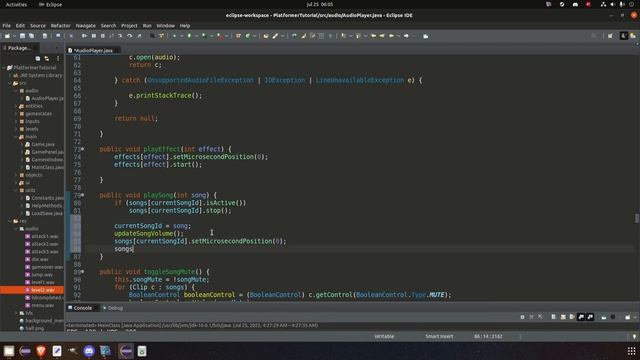Select jump.wav file

coord(40,275)
